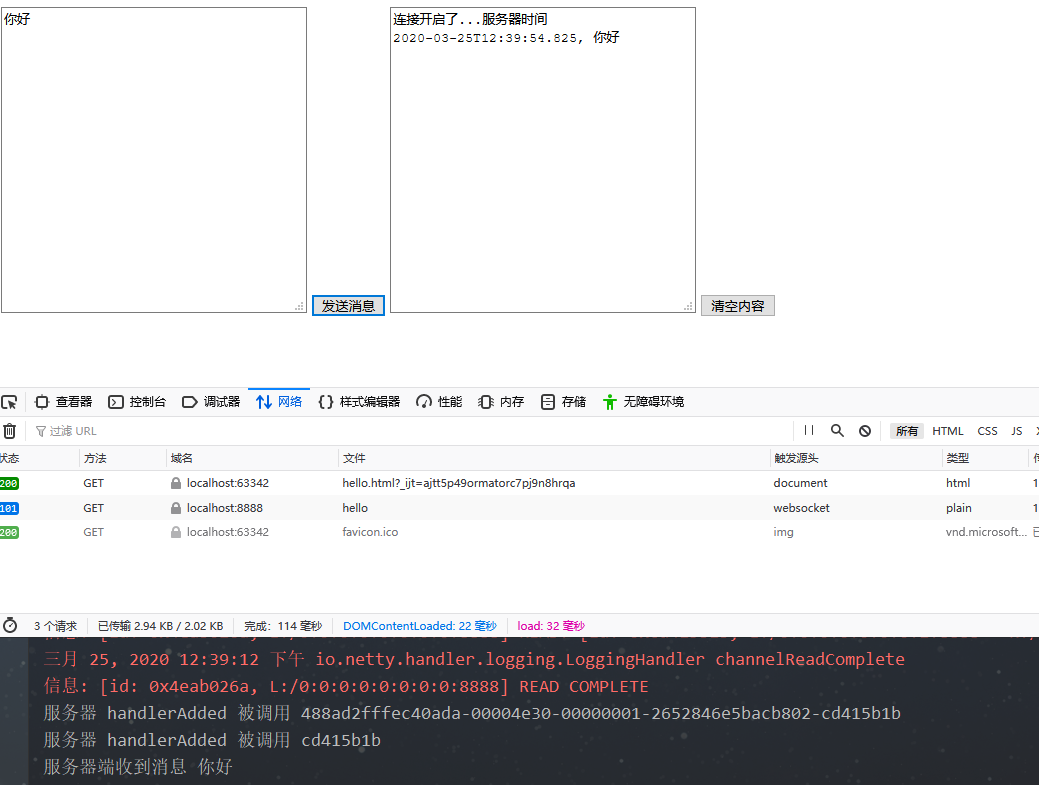Click the performance analysis stopwatch icon

click(10, 625)
